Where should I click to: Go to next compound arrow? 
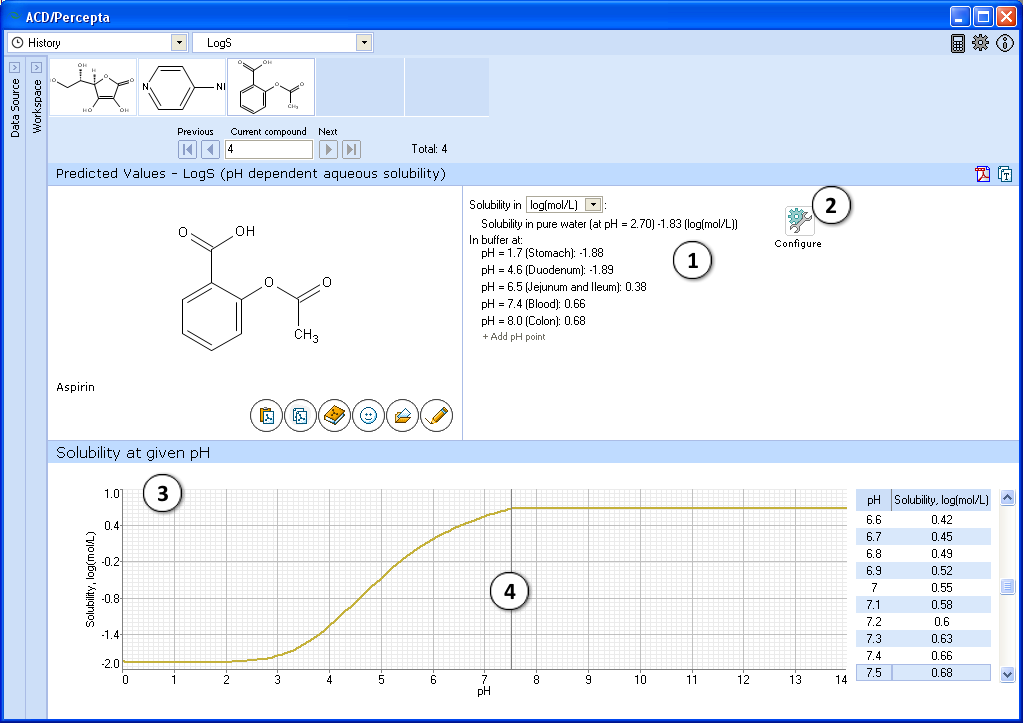(x=328, y=149)
